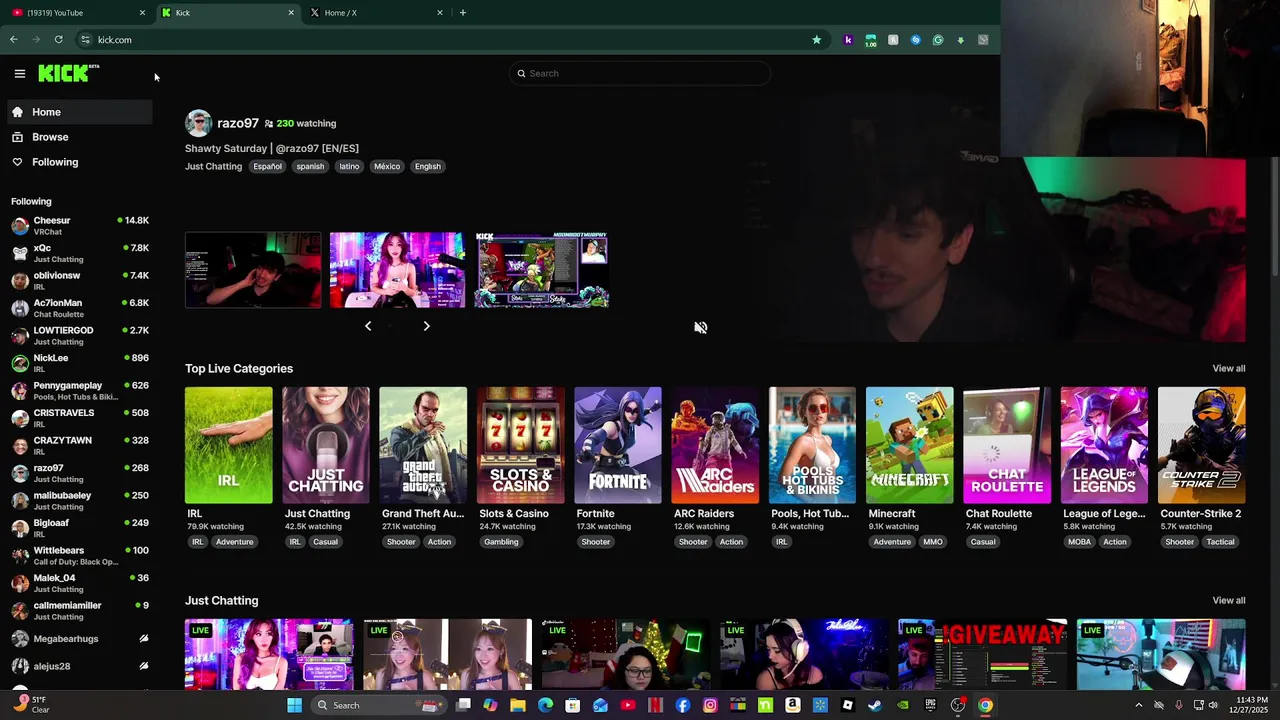Show hidden system tray icons
The image size is (1280, 720).
[x=1138, y=705]
